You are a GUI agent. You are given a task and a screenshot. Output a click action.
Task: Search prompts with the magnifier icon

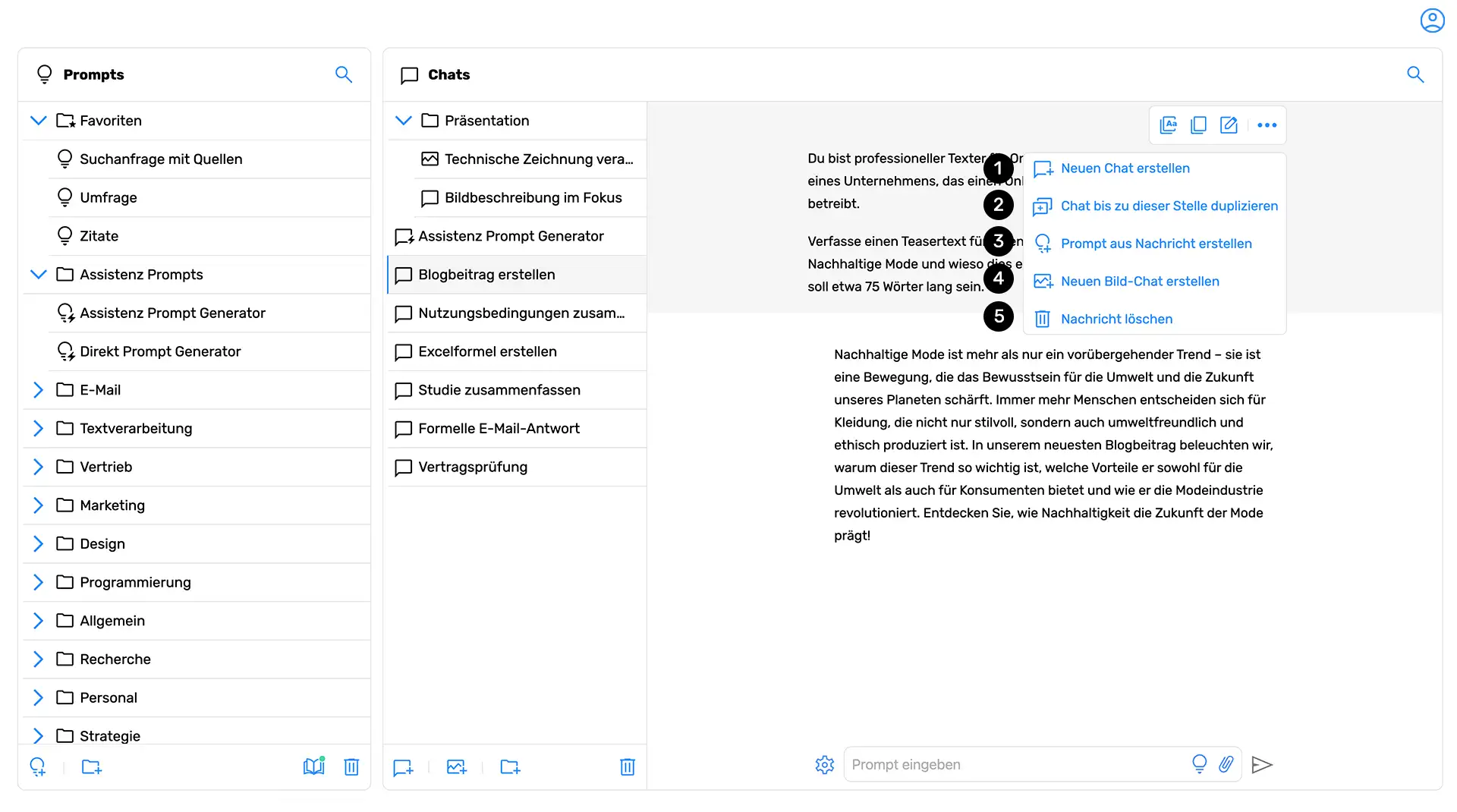point(344,74)
